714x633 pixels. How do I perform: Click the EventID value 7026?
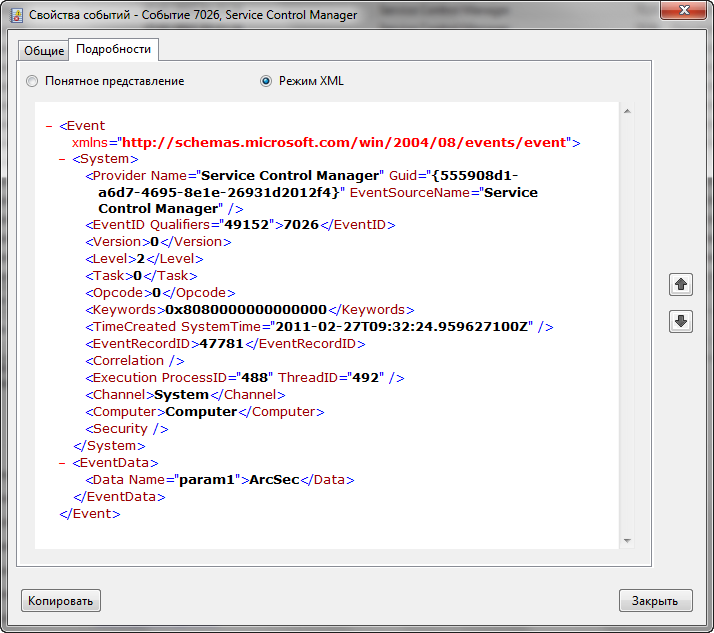(301, 225)
